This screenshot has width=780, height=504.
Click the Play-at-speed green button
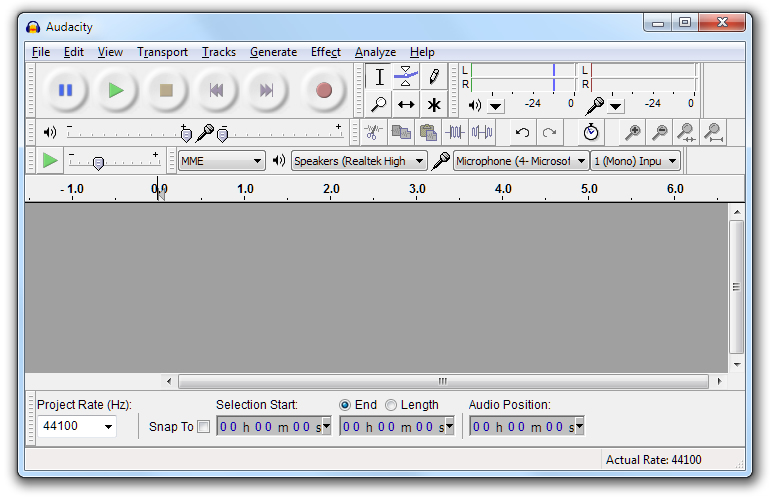coord(50,161)
